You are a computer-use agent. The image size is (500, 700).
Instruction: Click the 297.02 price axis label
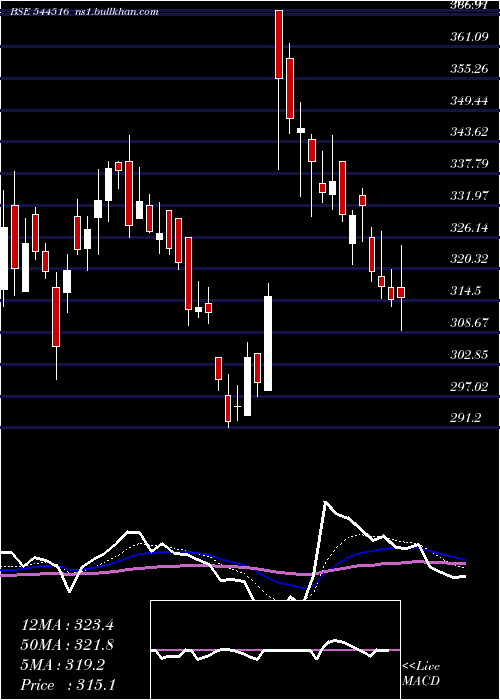(469, 387)
